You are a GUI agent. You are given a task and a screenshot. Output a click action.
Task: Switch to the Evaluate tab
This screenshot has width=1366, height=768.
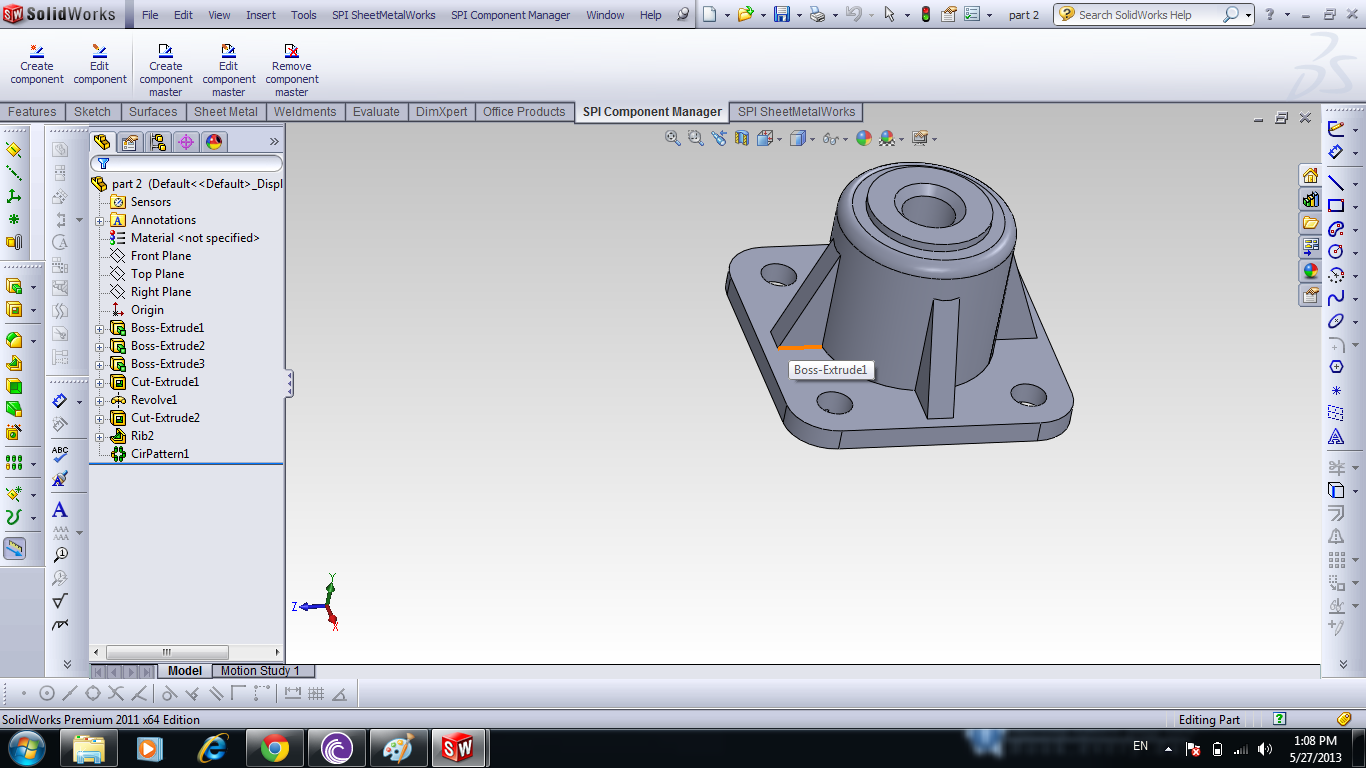[376, 112]
